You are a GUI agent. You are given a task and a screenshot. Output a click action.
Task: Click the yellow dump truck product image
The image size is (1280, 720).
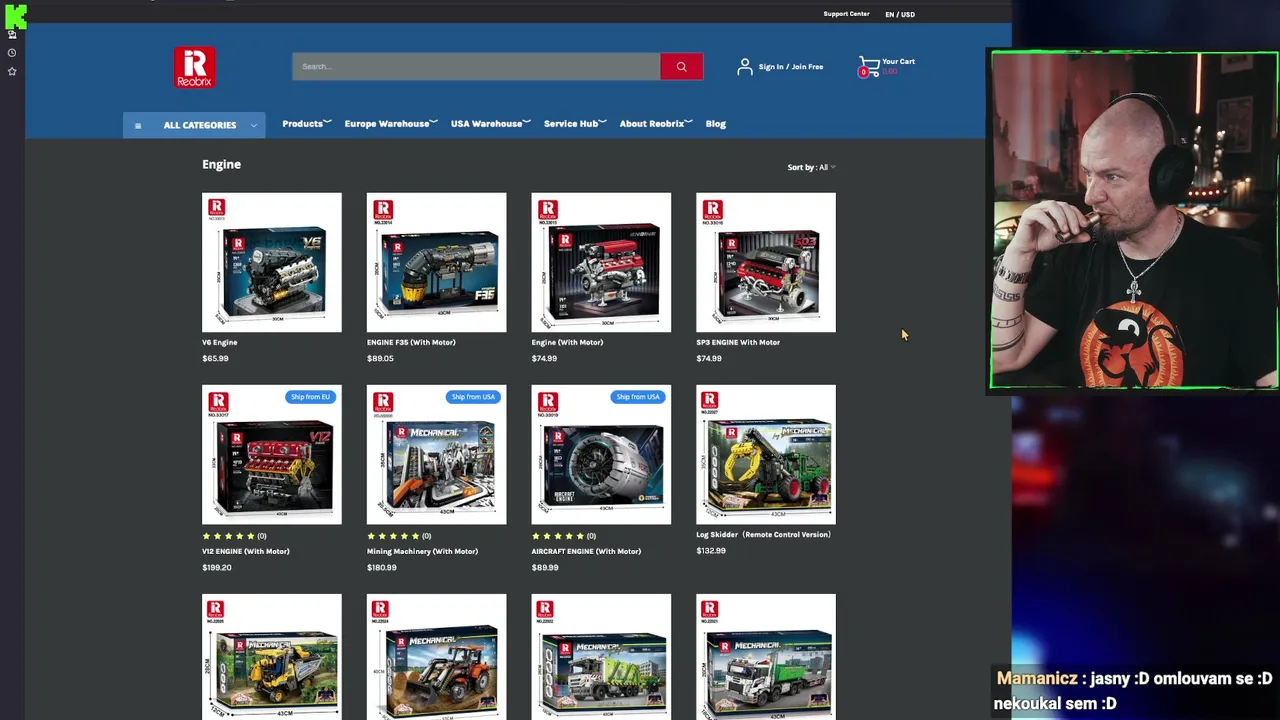point(272,657)
